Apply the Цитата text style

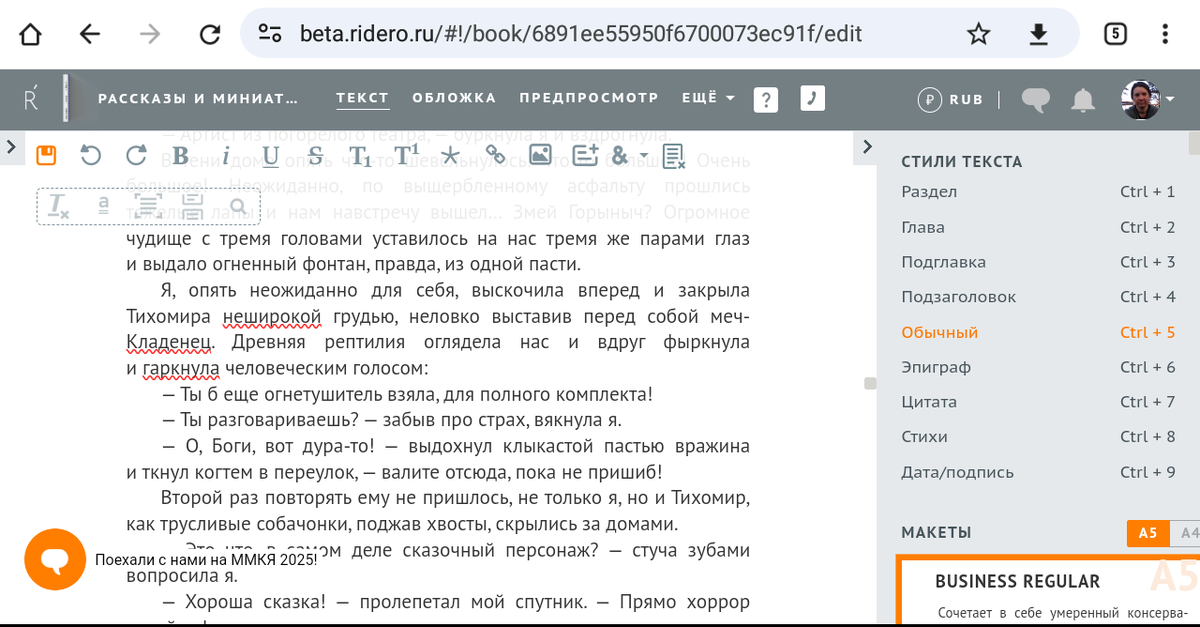click(1038, 402)
